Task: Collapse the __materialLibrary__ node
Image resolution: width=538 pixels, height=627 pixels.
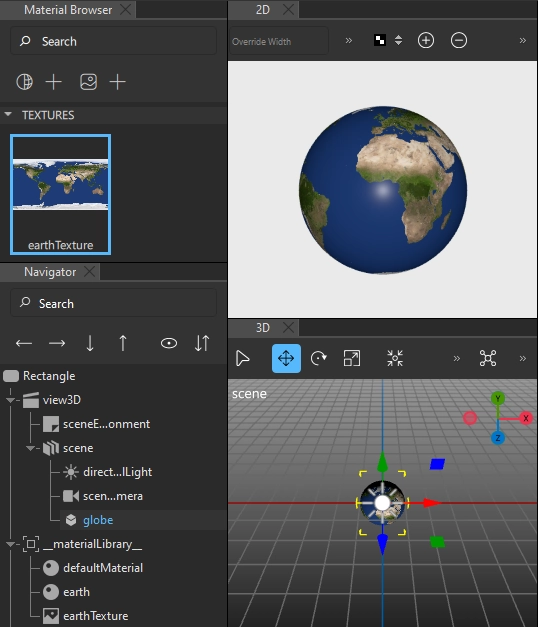Action: tap(10, 544)
